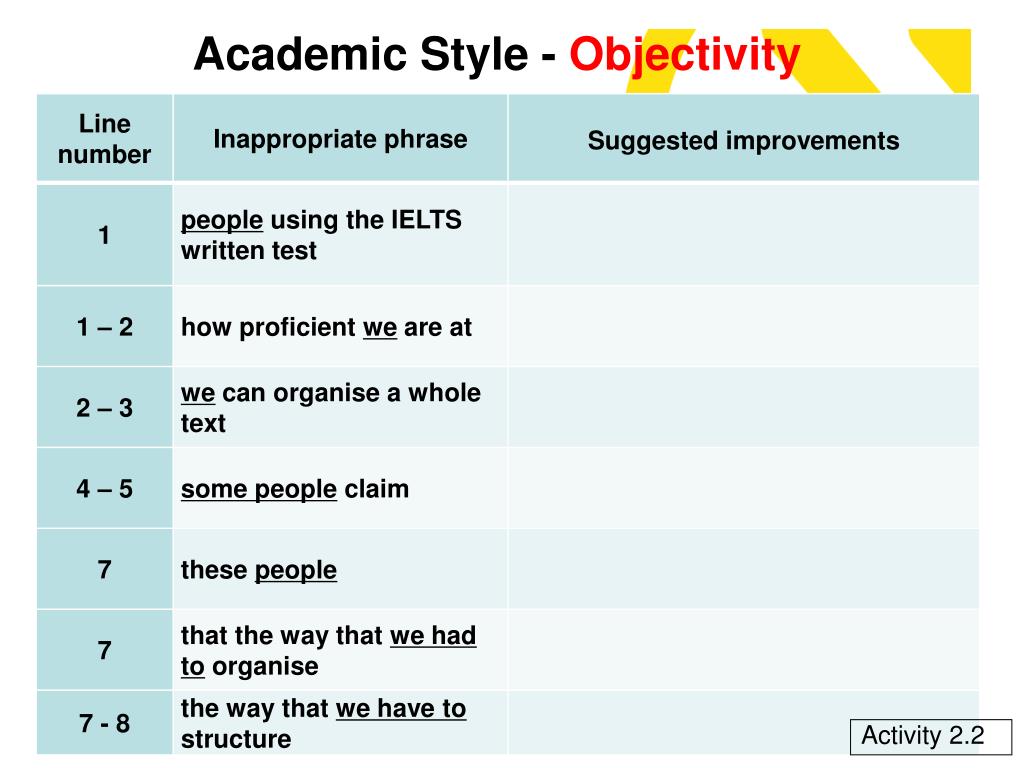Click empty improvement cell for line 1
Screen dimensions: 1024x768
point(743,235)
